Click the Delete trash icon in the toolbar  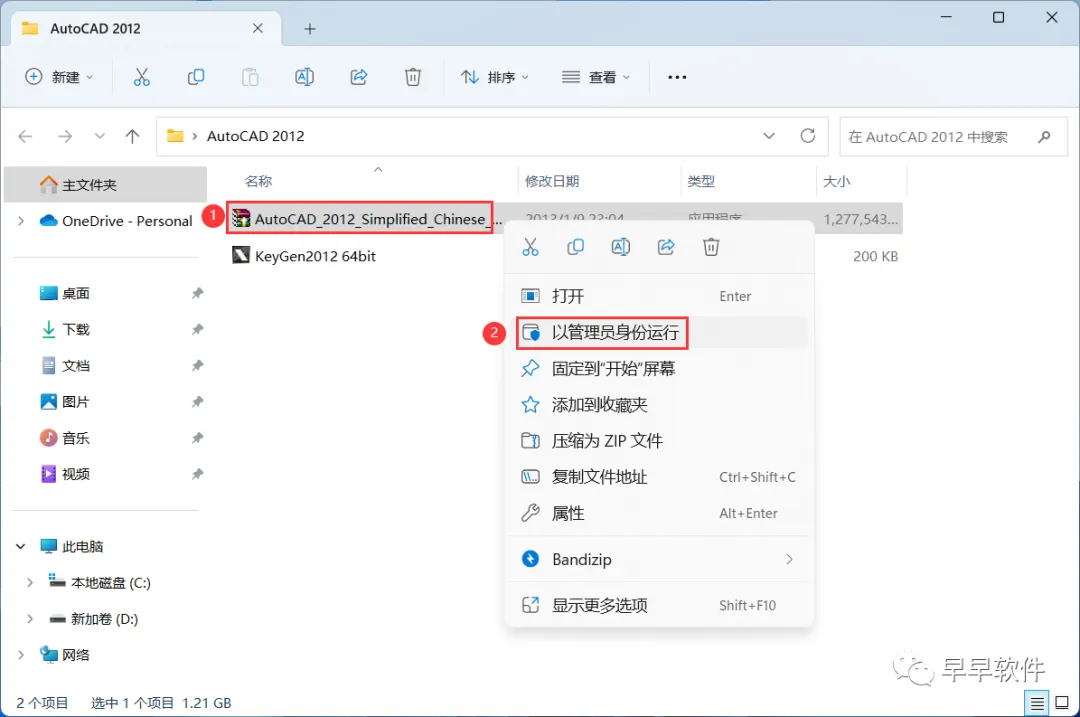pos(413,77)
